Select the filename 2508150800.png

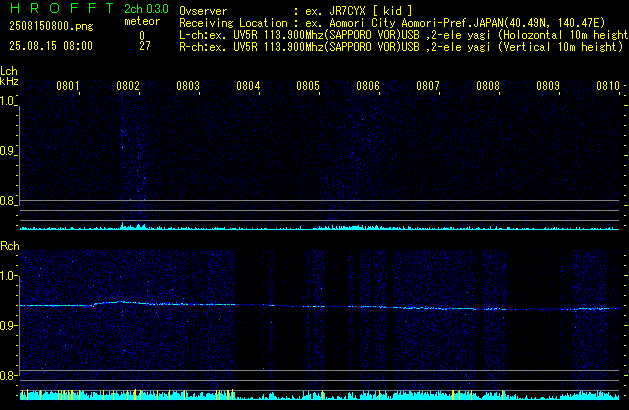(51, 26)
